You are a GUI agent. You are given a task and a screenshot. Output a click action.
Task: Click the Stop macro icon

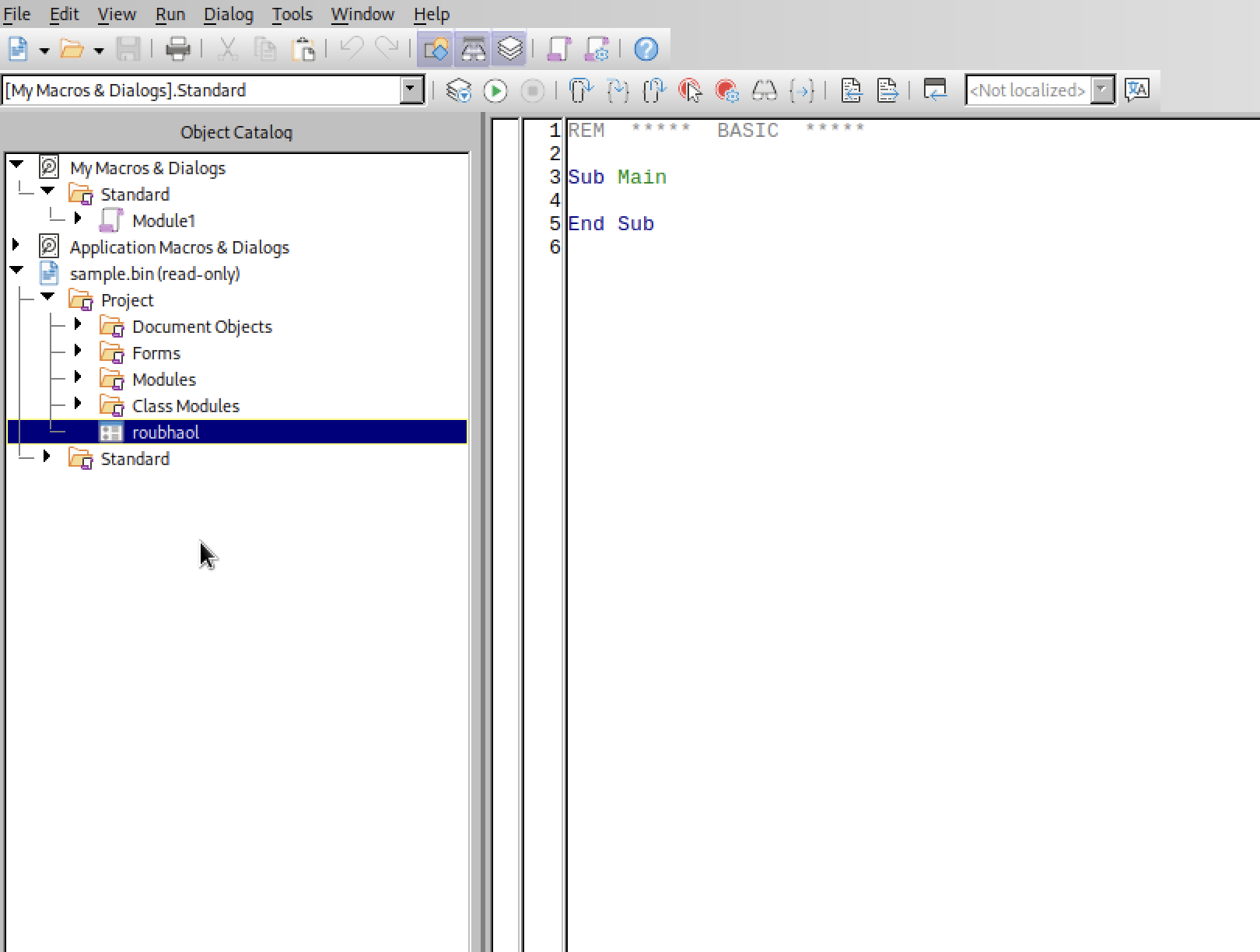coord(533,90)
